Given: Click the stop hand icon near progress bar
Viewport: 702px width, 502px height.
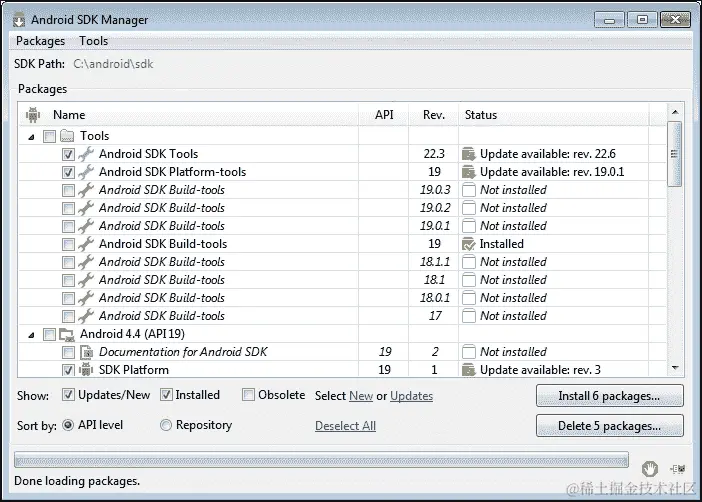Looking at the screenshot, I should 649,469.
